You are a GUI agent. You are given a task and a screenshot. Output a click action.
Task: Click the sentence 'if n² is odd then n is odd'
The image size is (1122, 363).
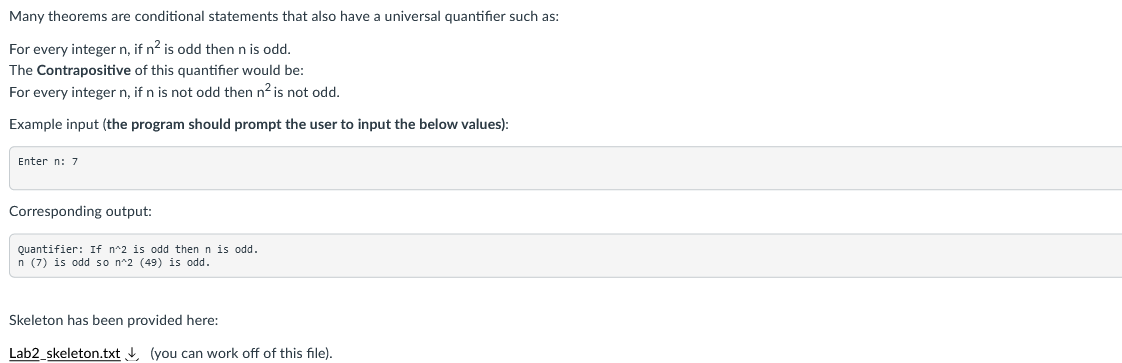(213, 49)
